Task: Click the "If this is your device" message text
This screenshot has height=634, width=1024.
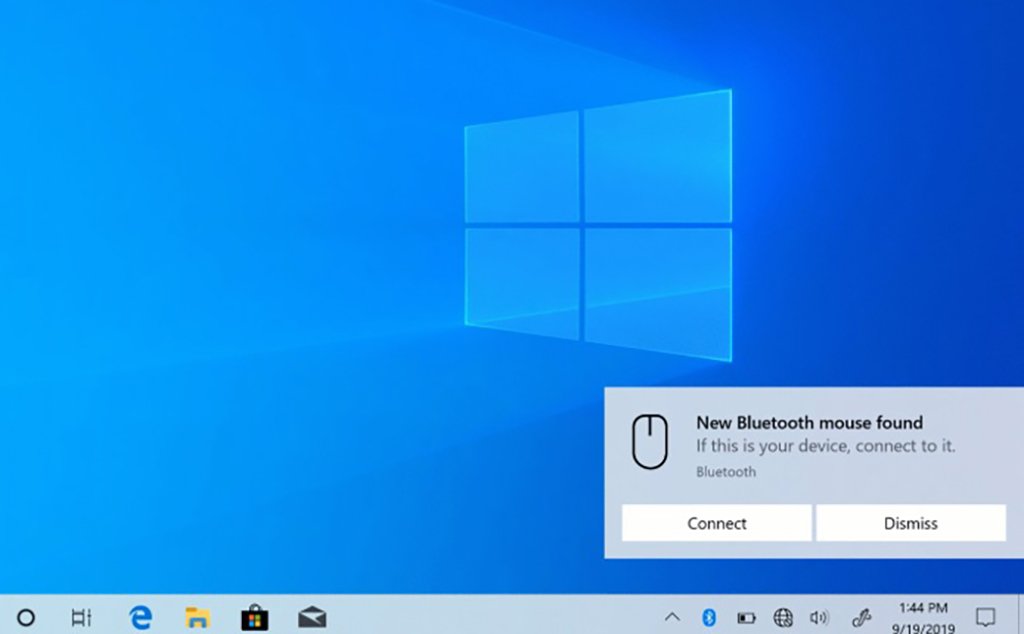Action: [x=825, y=446]
